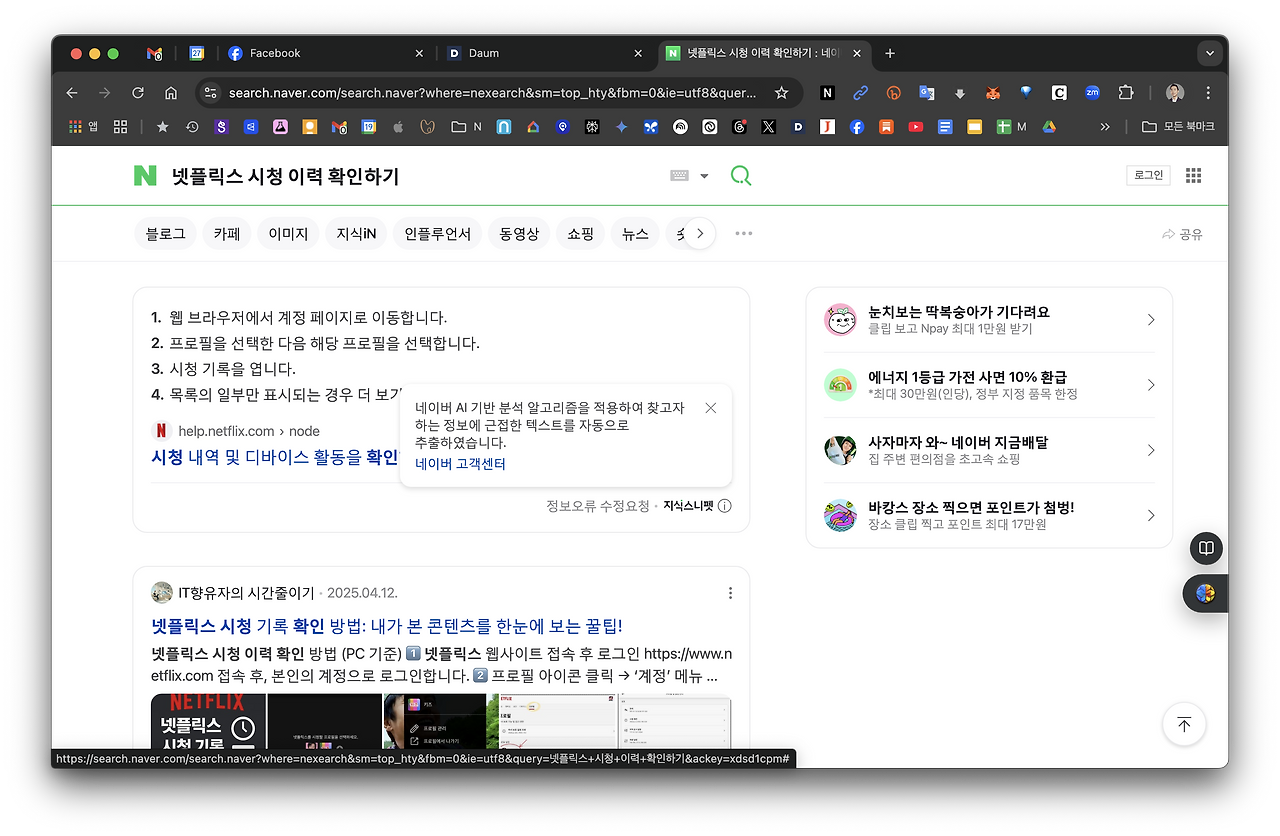Image resolution: width=1280 pixels, height=836 pixels.
Task: Expand the keyboard input dropdown arrow
Action: 704,176
